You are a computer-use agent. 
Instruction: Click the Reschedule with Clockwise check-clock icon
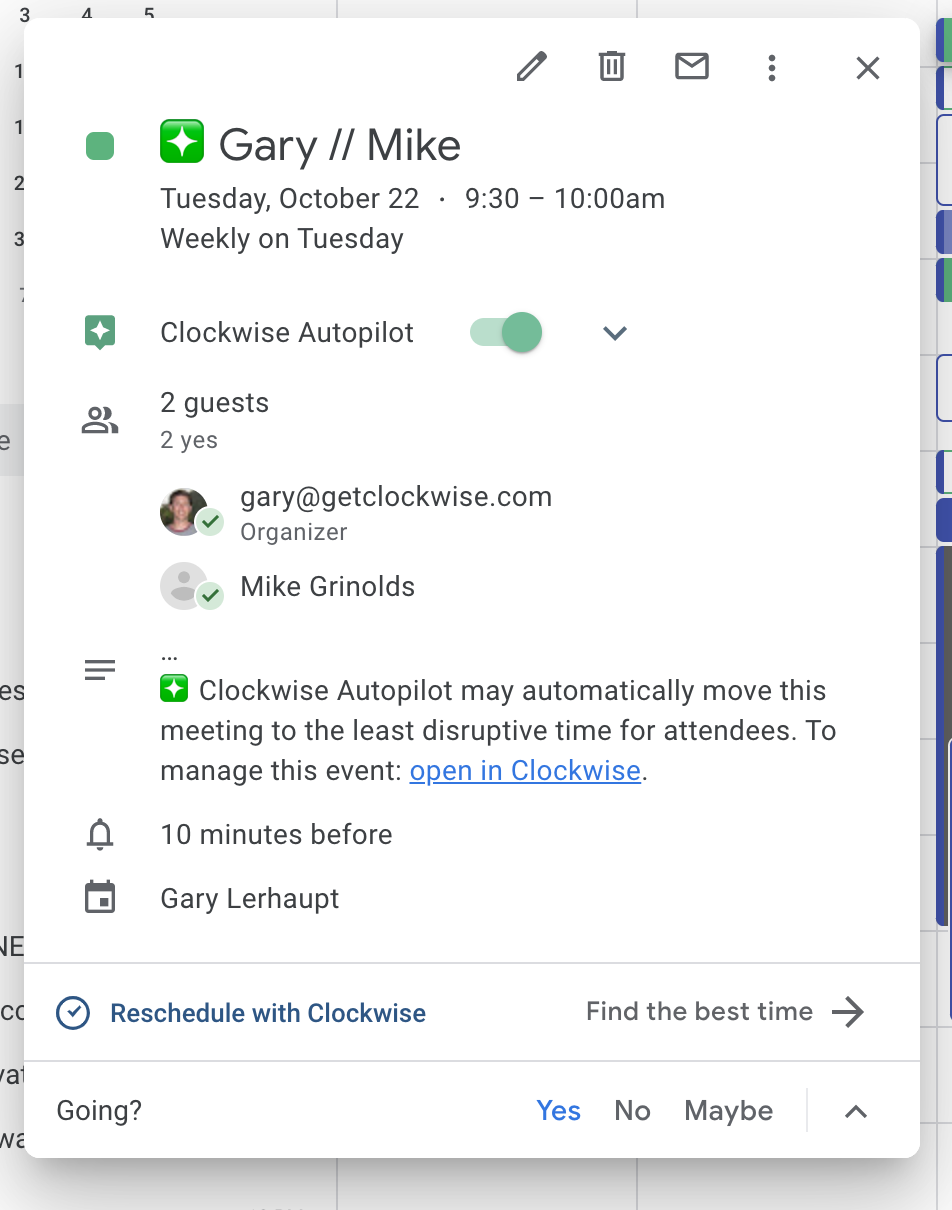coord(73,1013)
